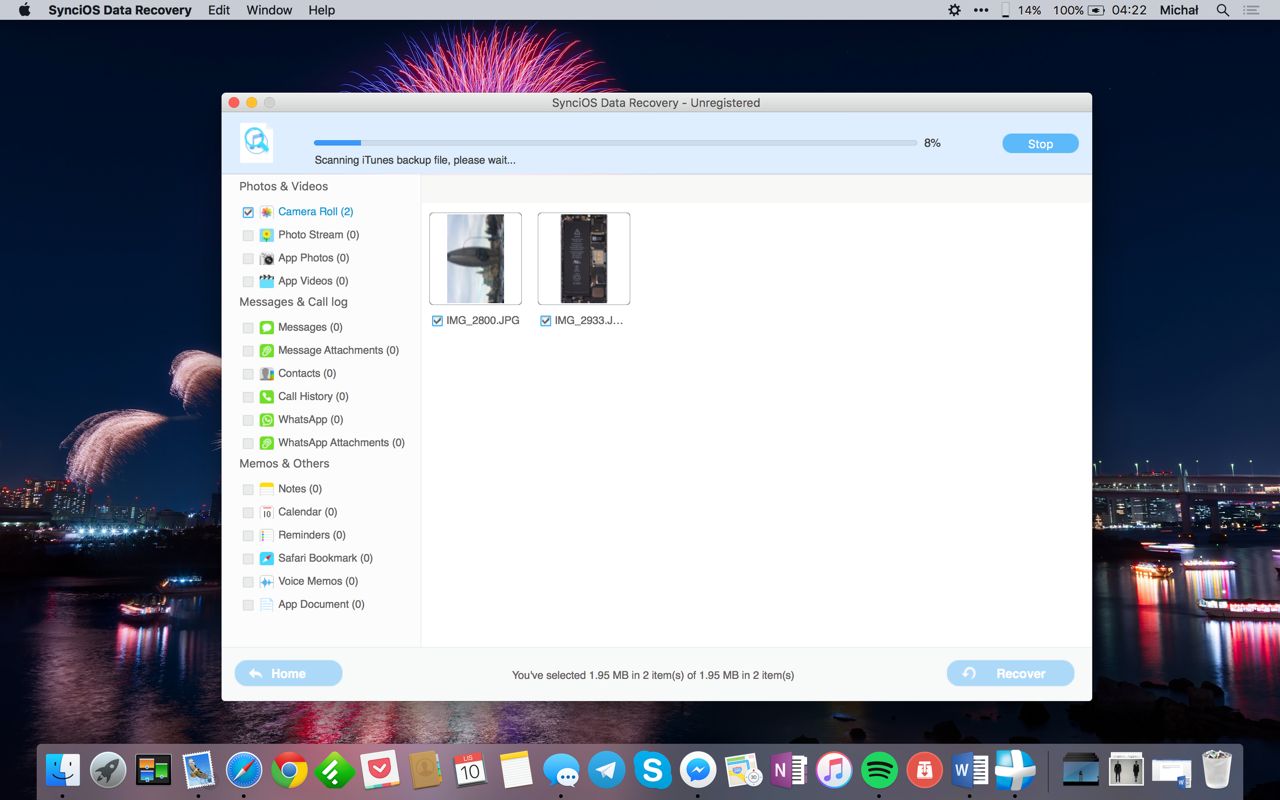Open Trash in the Dock
1280x800 pixels.
[x=1217, y=770]
